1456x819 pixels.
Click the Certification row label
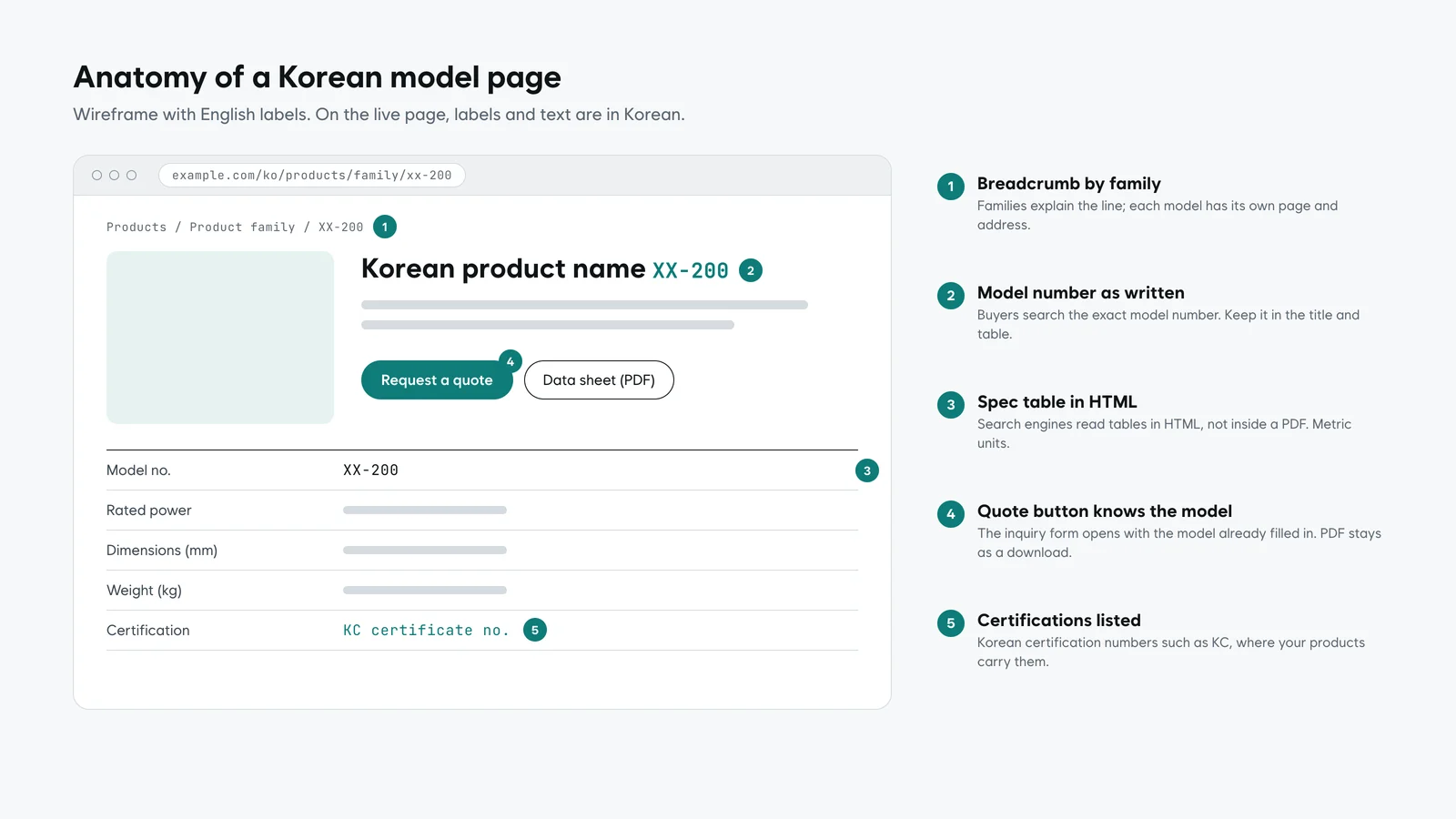click(x=148, y=631)
